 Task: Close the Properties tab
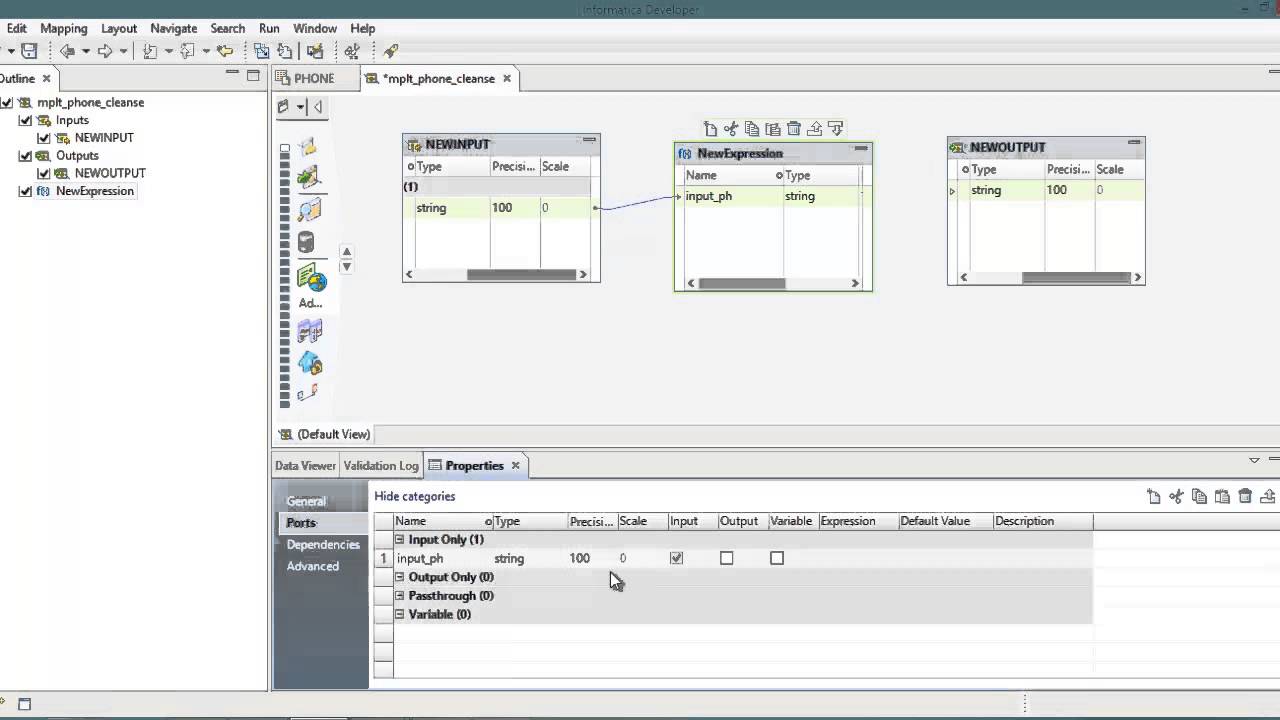pos(516,466)
